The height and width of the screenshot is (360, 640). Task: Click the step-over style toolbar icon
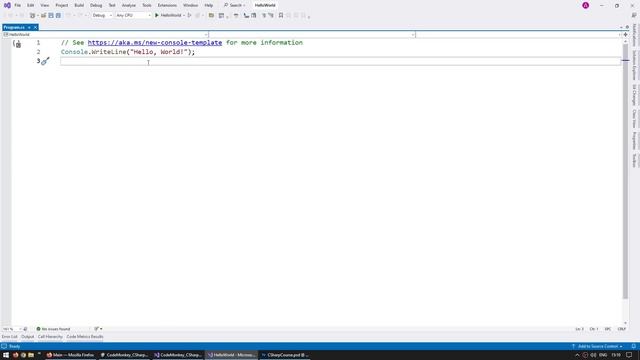[236, 16]
